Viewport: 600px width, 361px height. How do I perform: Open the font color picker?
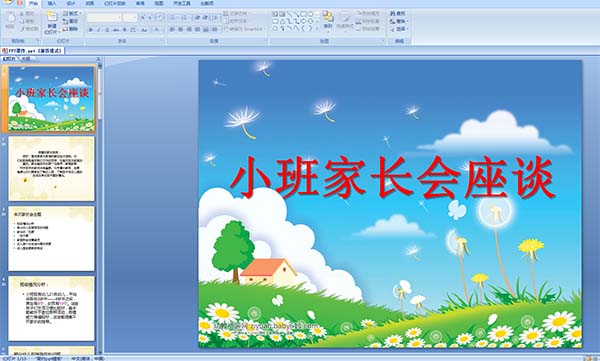pyautogui.click(x=157, y=29)
